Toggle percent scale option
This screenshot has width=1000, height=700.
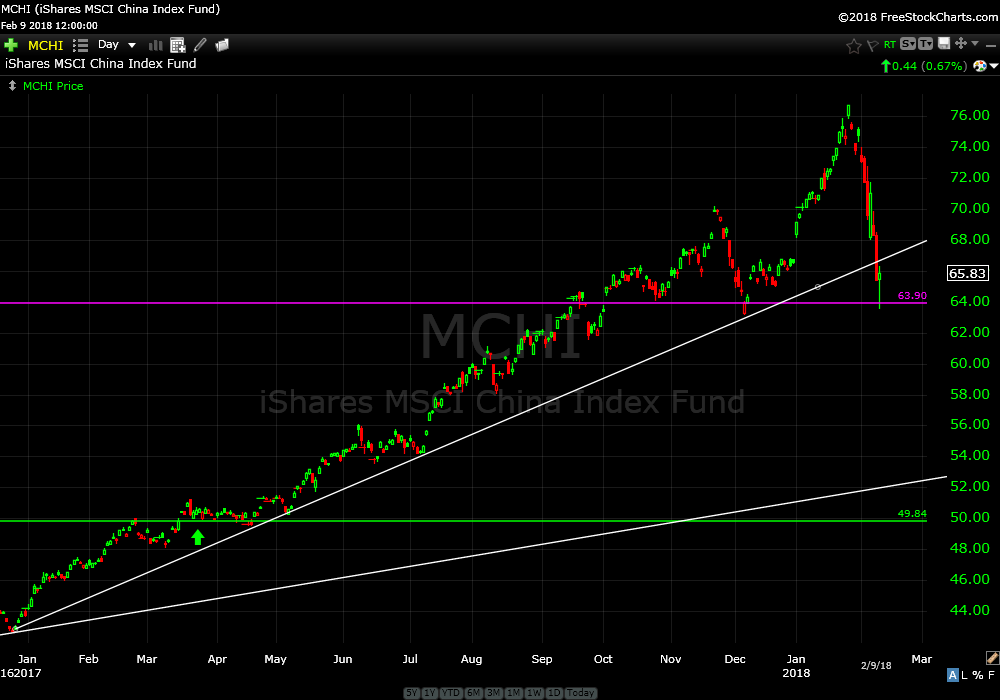(978, 675)
